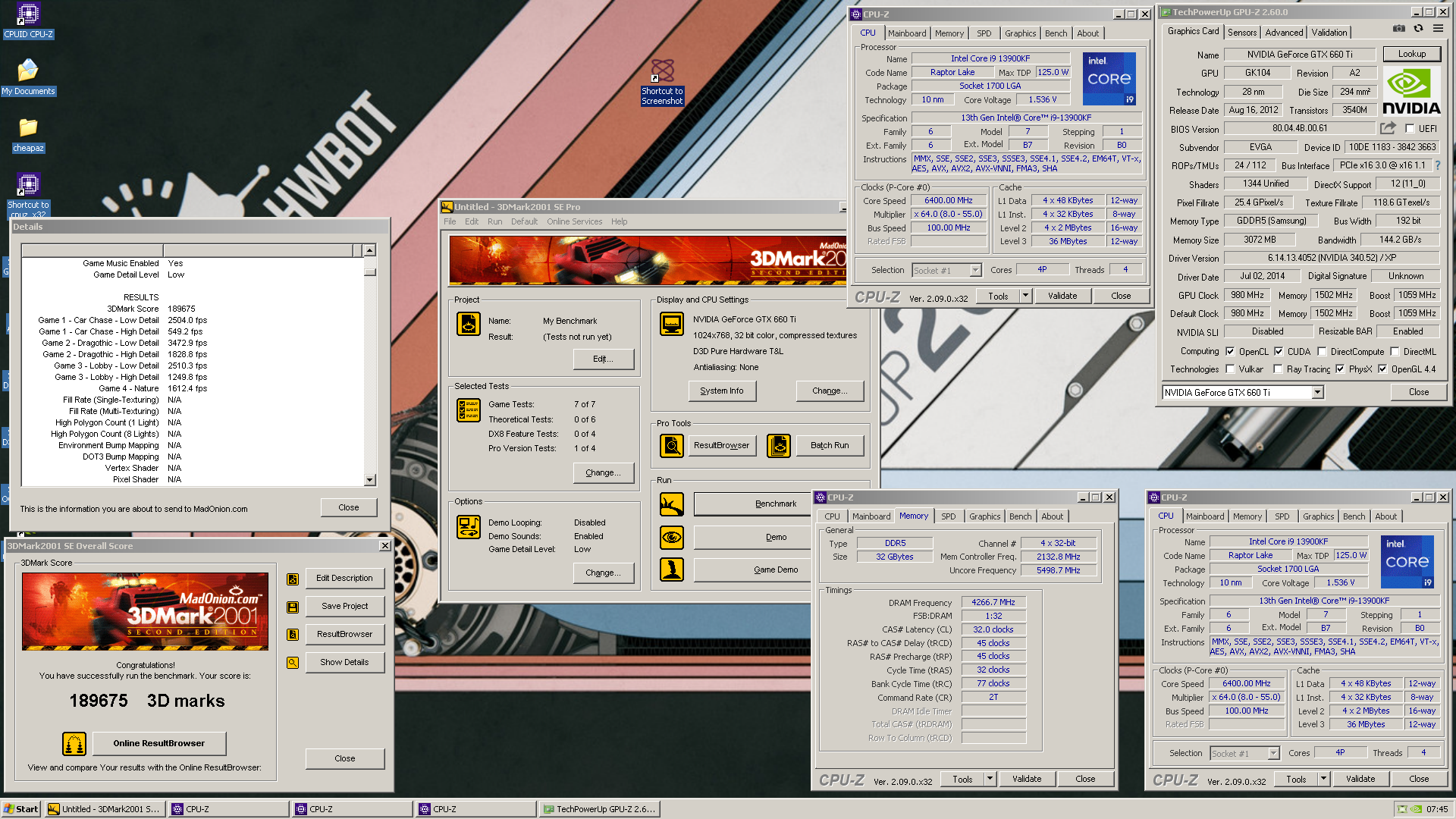Open the GPU-Z hamburger menu icon
Image resolution: width=1456 pixels, height=819 pixels.
coord(1438,29)
